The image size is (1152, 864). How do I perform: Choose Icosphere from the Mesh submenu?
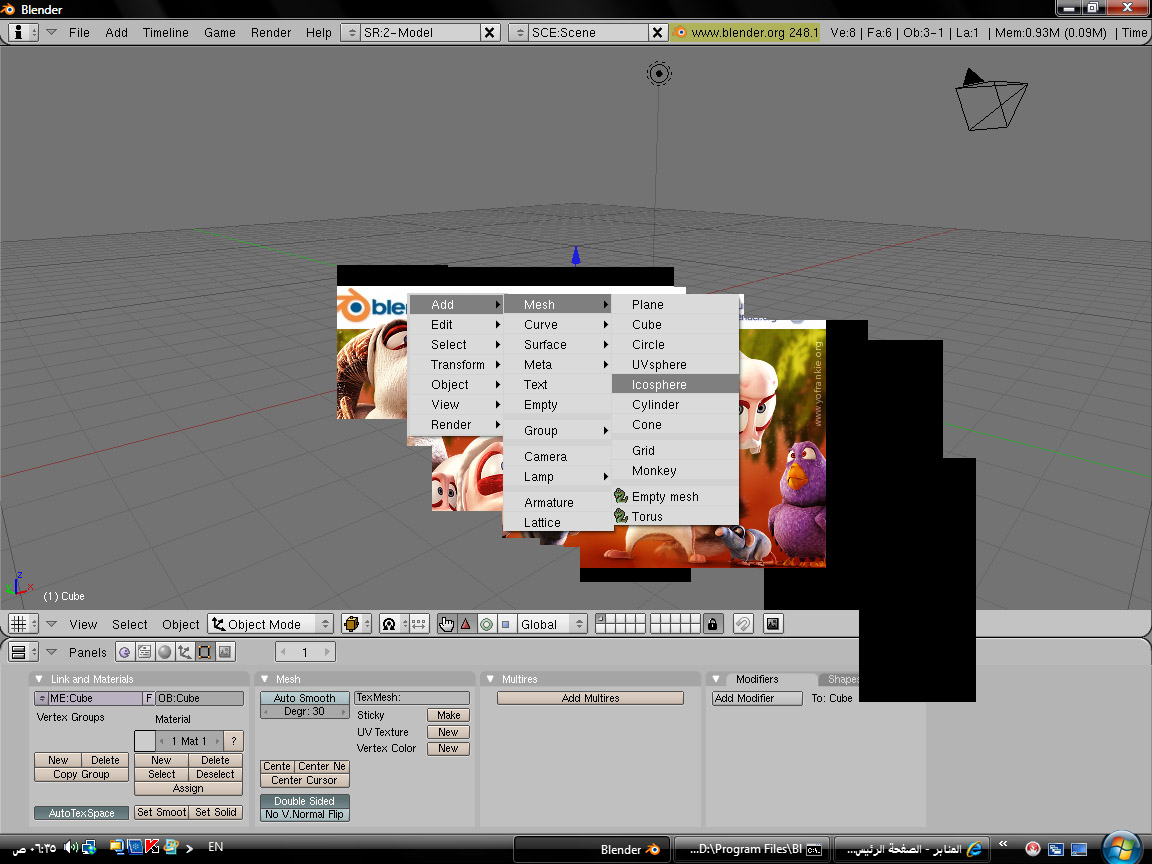pos(675,384)
